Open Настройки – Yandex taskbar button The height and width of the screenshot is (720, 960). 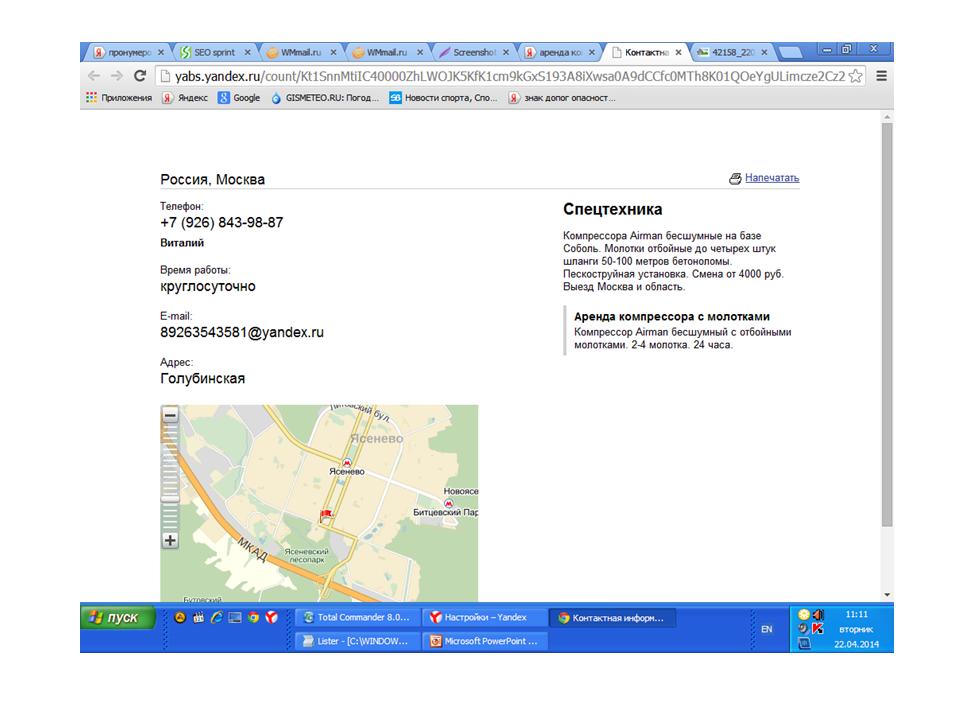point(485,617)
